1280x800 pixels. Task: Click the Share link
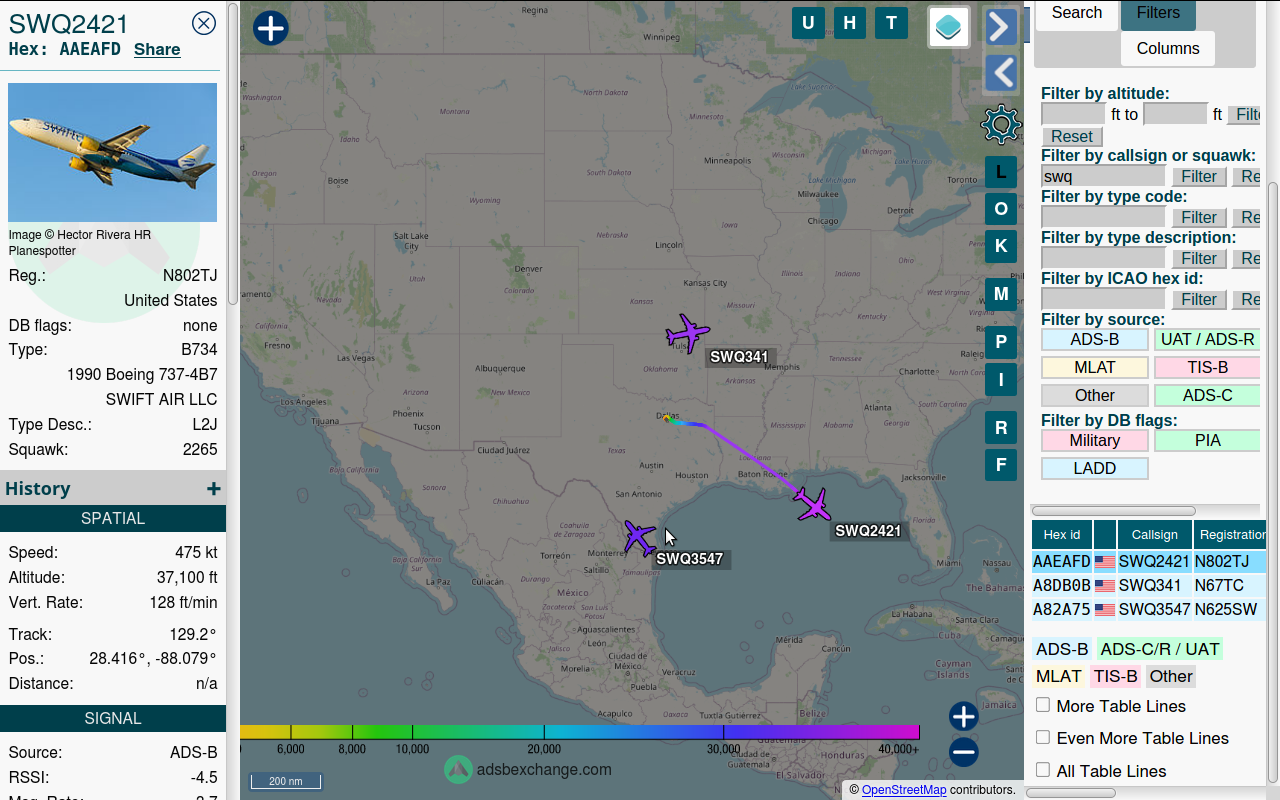[x=157, y=49]
